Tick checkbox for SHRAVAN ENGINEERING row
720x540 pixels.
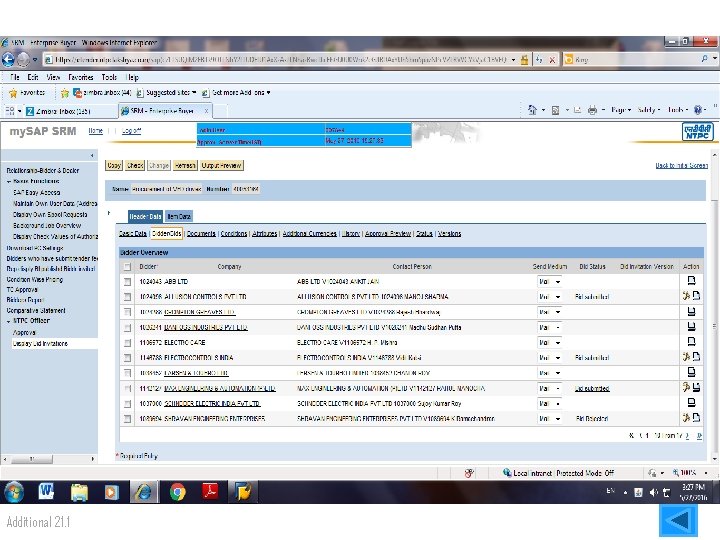click(x=127, y=419)
